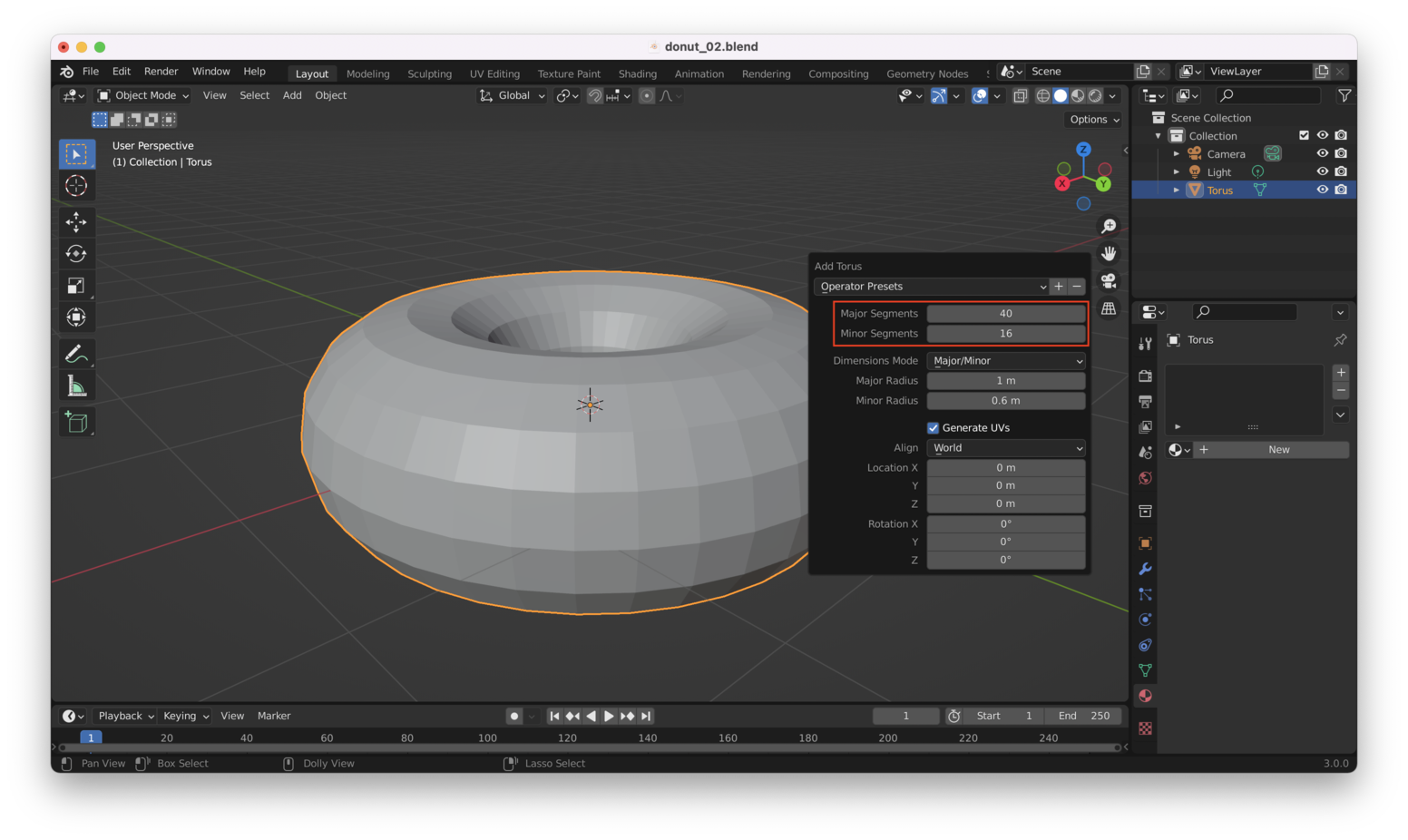Screen dimensions: 1408x840
Task: Hide the Torus in viewport
Action: 1322,190
